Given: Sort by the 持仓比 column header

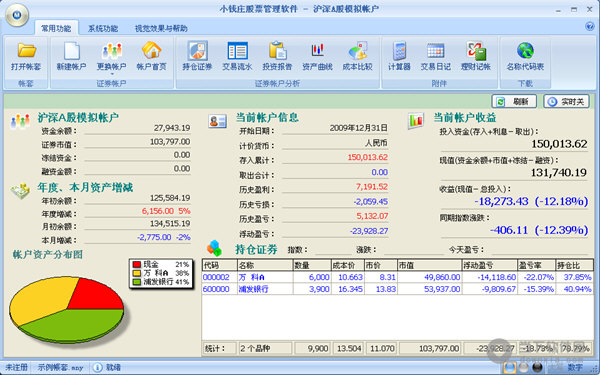Looking at the screenshot, I should click(574, 265).
